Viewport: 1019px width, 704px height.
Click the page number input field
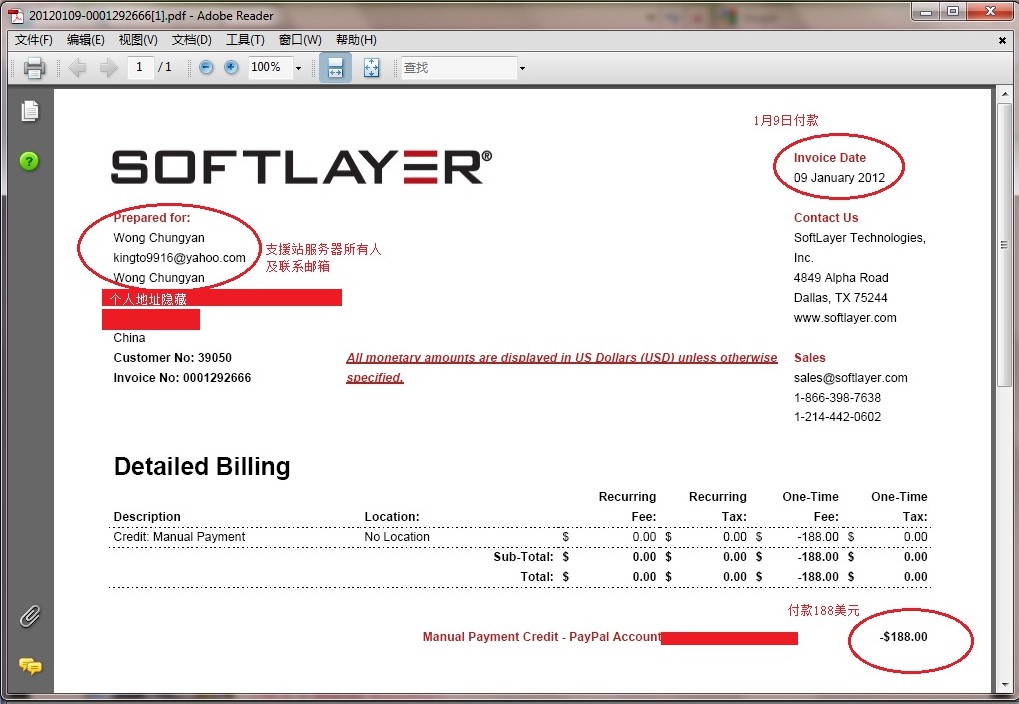[140, 67]
